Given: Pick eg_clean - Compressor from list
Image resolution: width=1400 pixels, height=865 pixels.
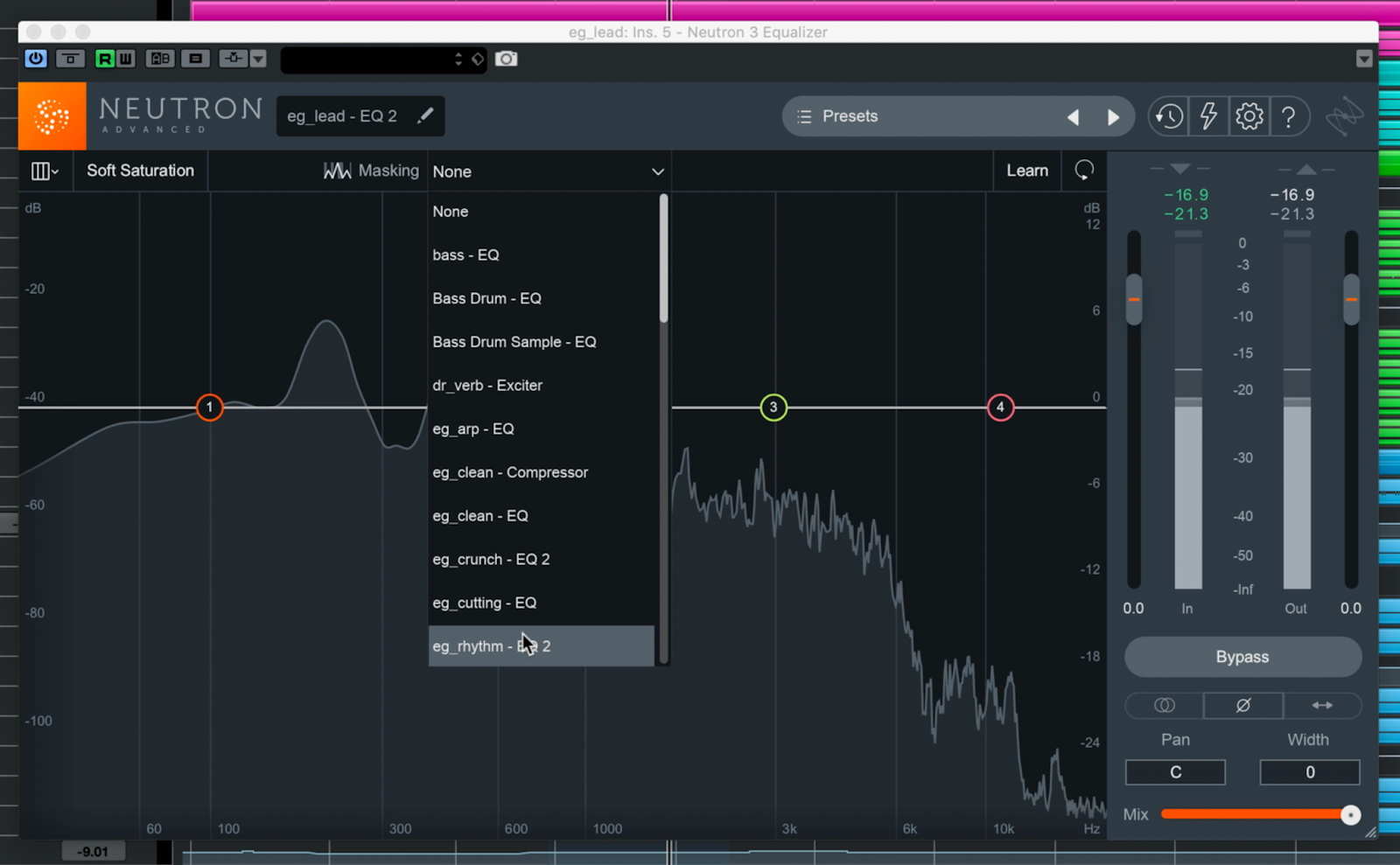Looking at the screenshot, I should point(541,472).
